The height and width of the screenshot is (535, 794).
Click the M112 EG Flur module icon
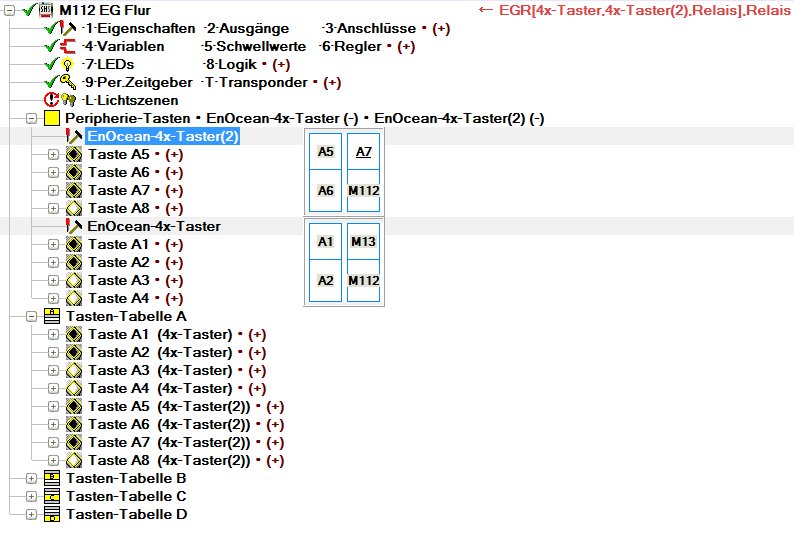[45, 10]
